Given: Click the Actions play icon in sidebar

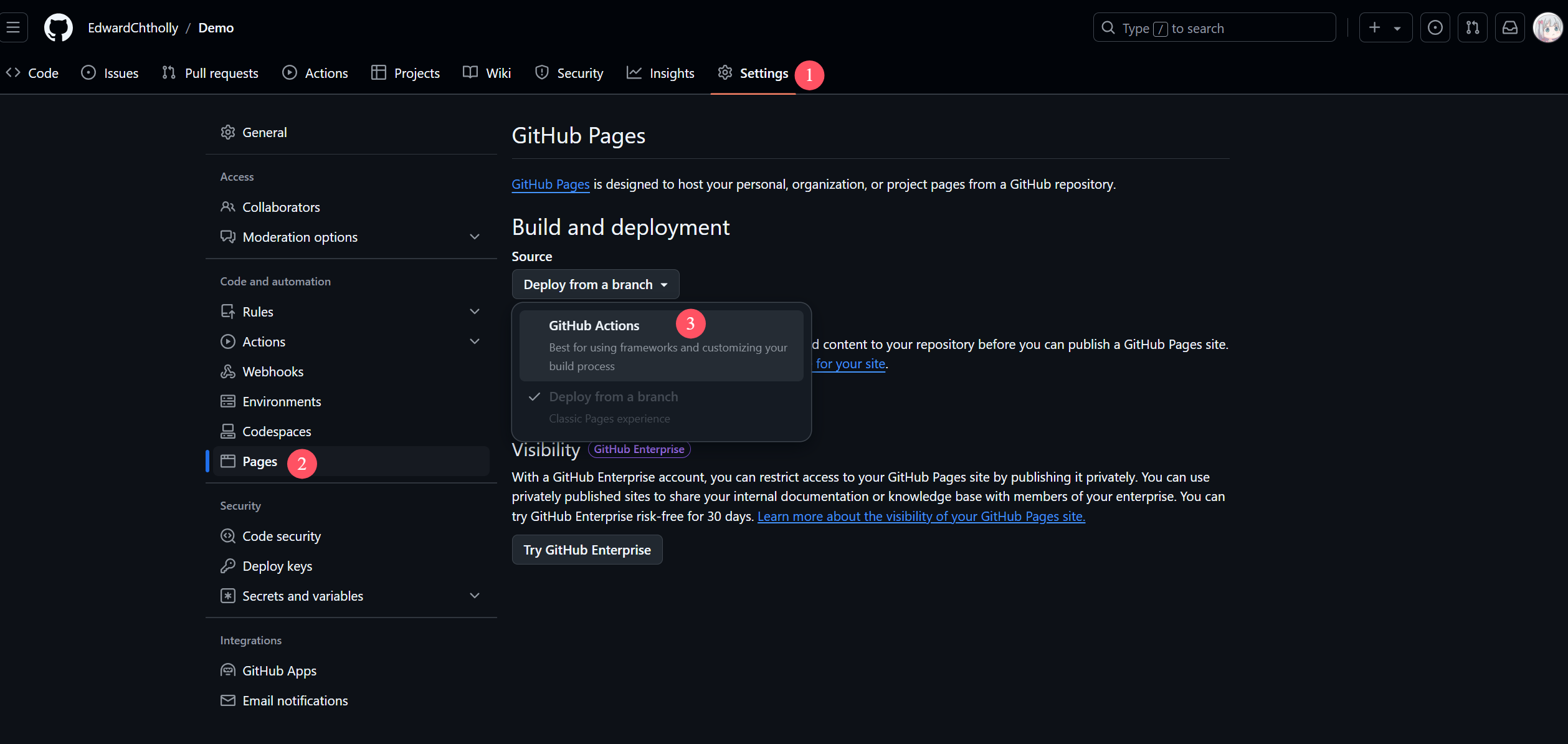Looking at the screenshot, I should (228, 341).
